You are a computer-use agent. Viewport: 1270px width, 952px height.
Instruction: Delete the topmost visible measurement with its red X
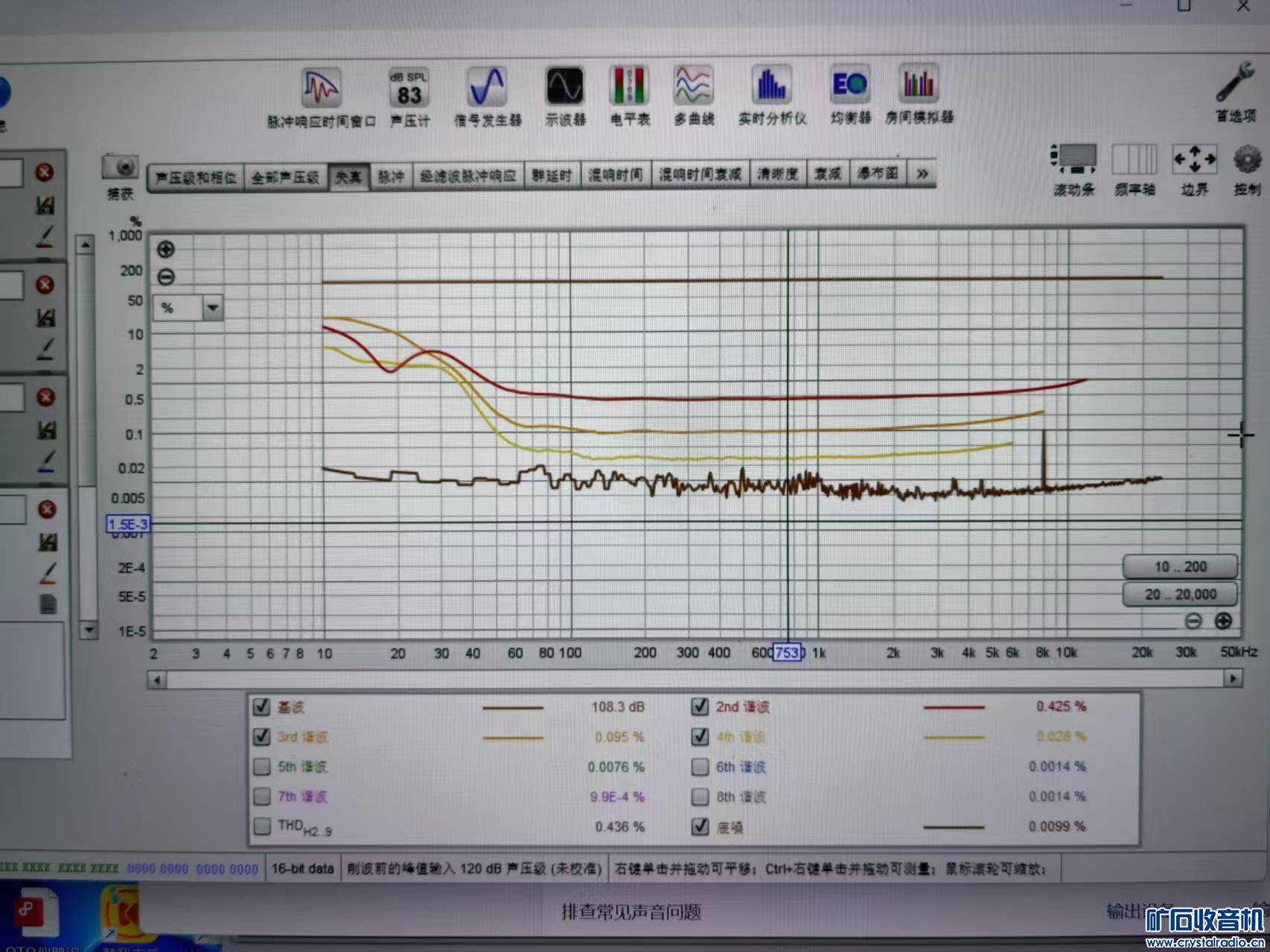click(x=45, y=173)
